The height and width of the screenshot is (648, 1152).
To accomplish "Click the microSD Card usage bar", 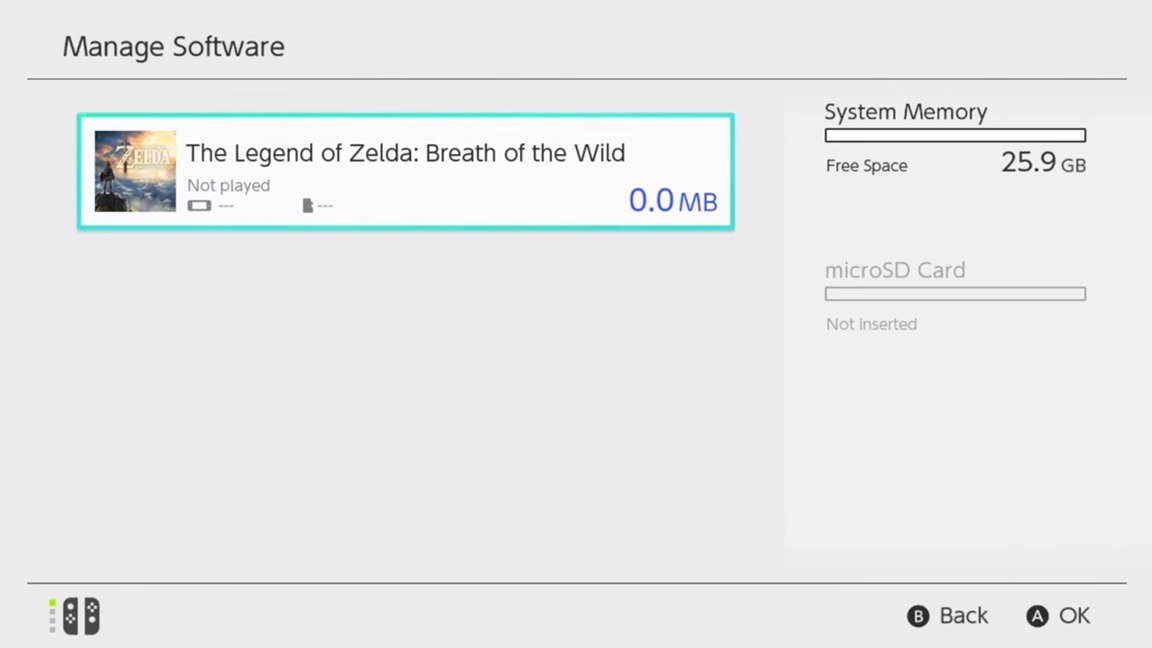I will coord(955,294).
